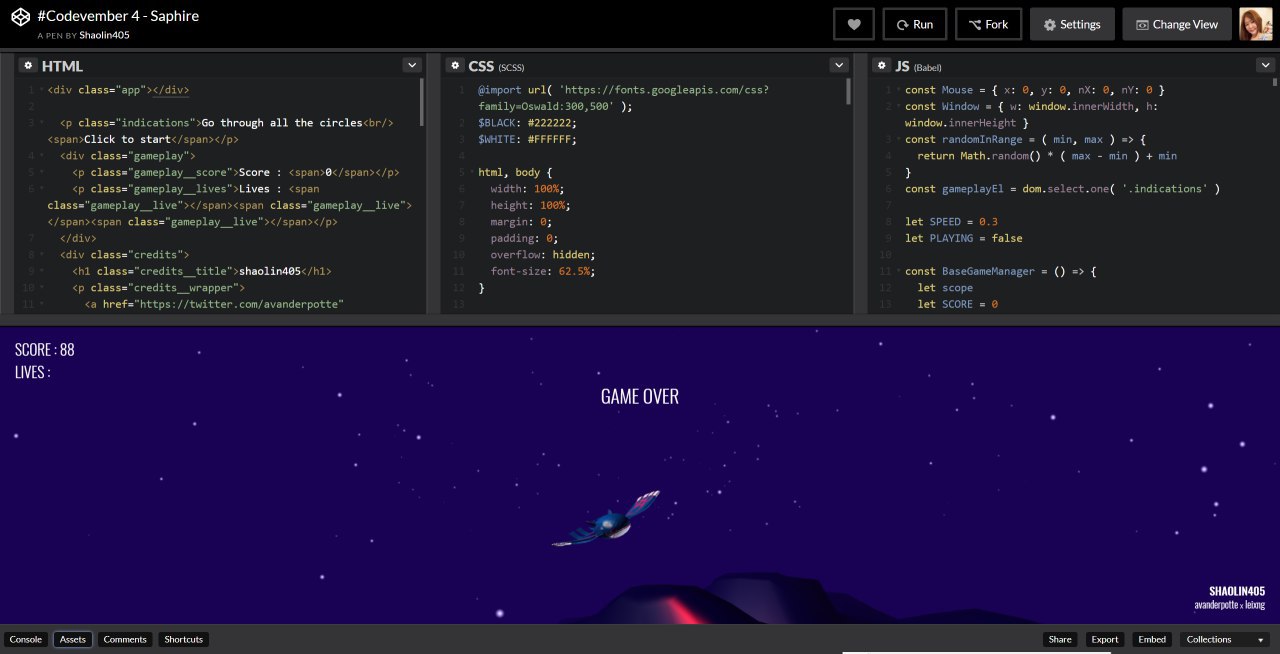Viewport: 1280px width, 654px height.
Task: Open the Collections dropdown
Action: (1223, 639)
